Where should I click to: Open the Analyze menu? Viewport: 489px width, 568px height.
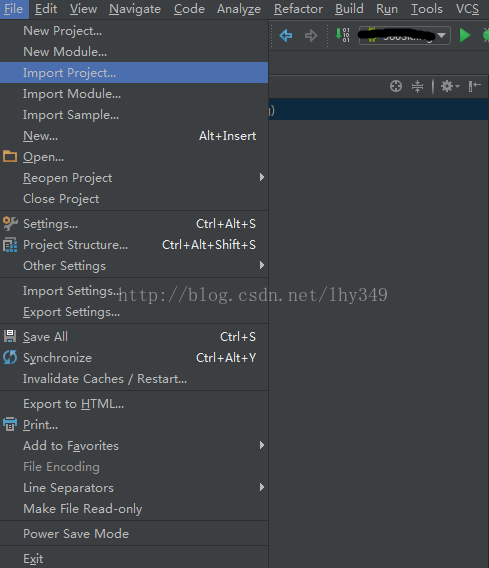pos(239,9)
